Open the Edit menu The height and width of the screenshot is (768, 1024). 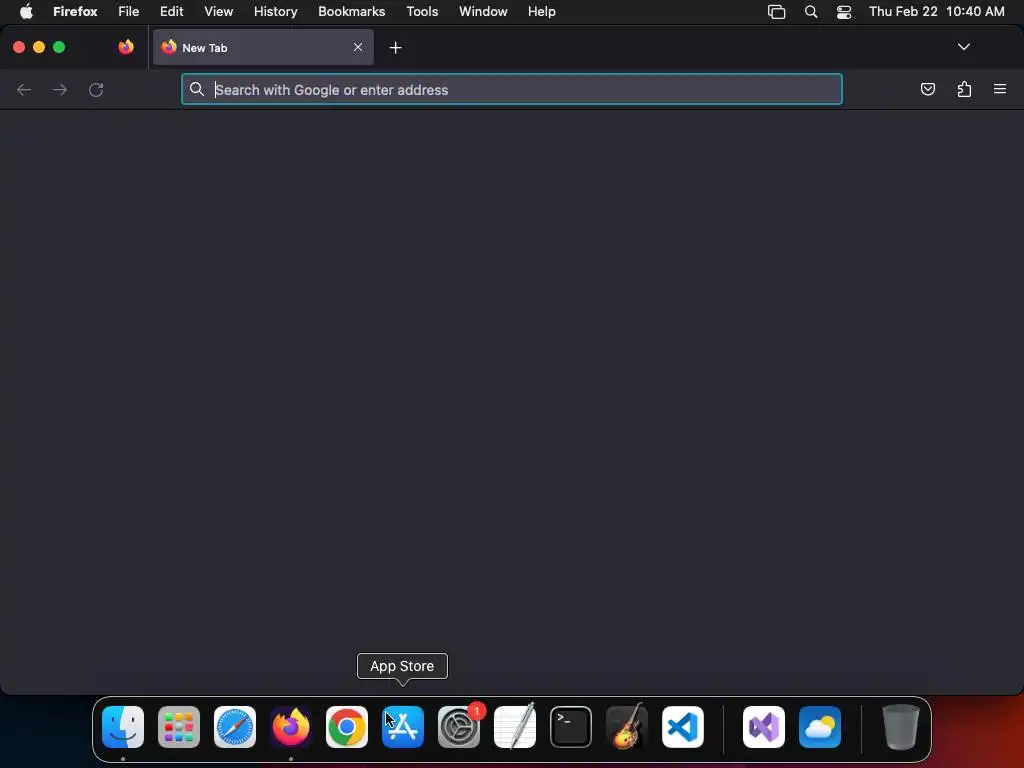pos(171,12)
